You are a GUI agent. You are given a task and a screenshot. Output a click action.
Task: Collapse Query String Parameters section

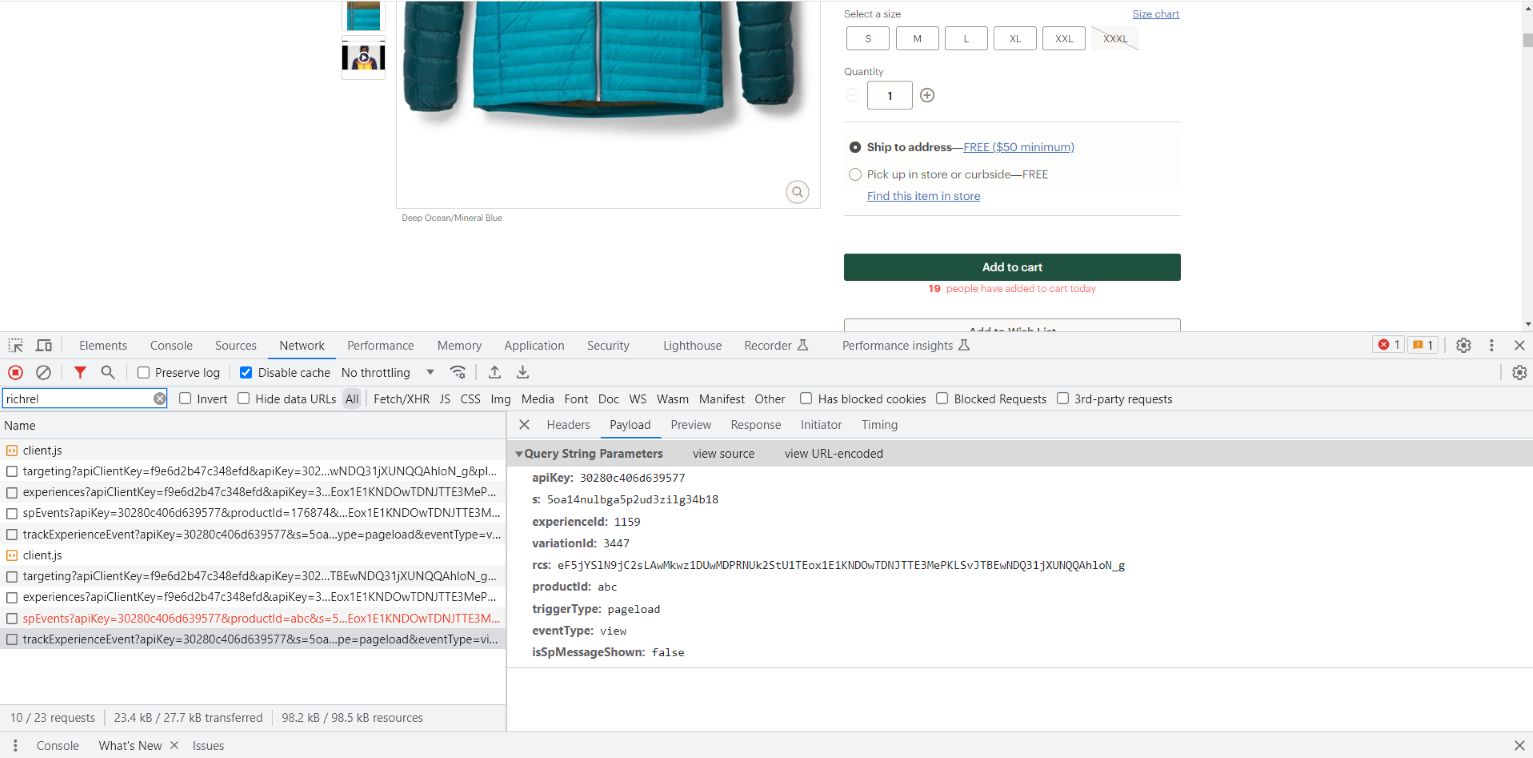[519, 454]
